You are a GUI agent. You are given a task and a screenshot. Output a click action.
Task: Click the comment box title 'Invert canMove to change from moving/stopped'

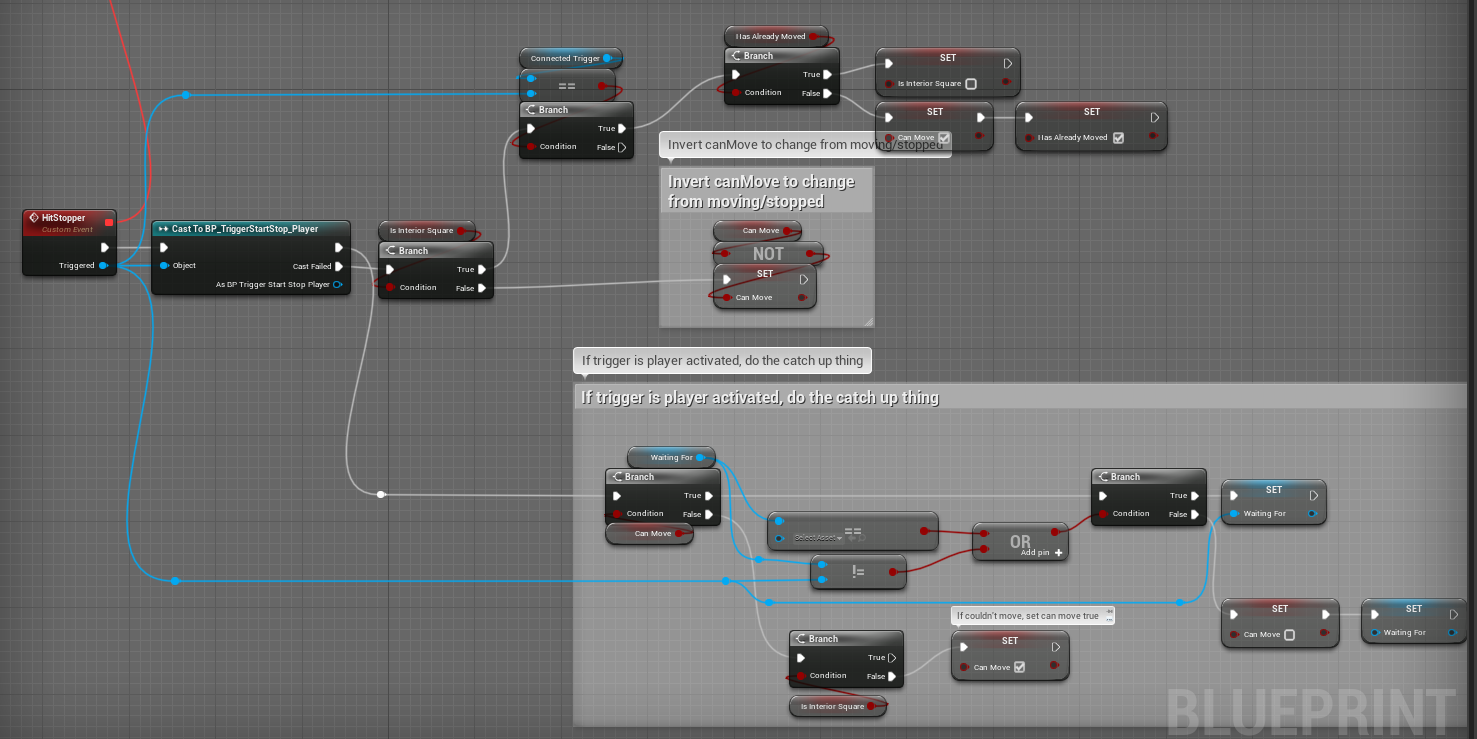click(x=761, y=191)
